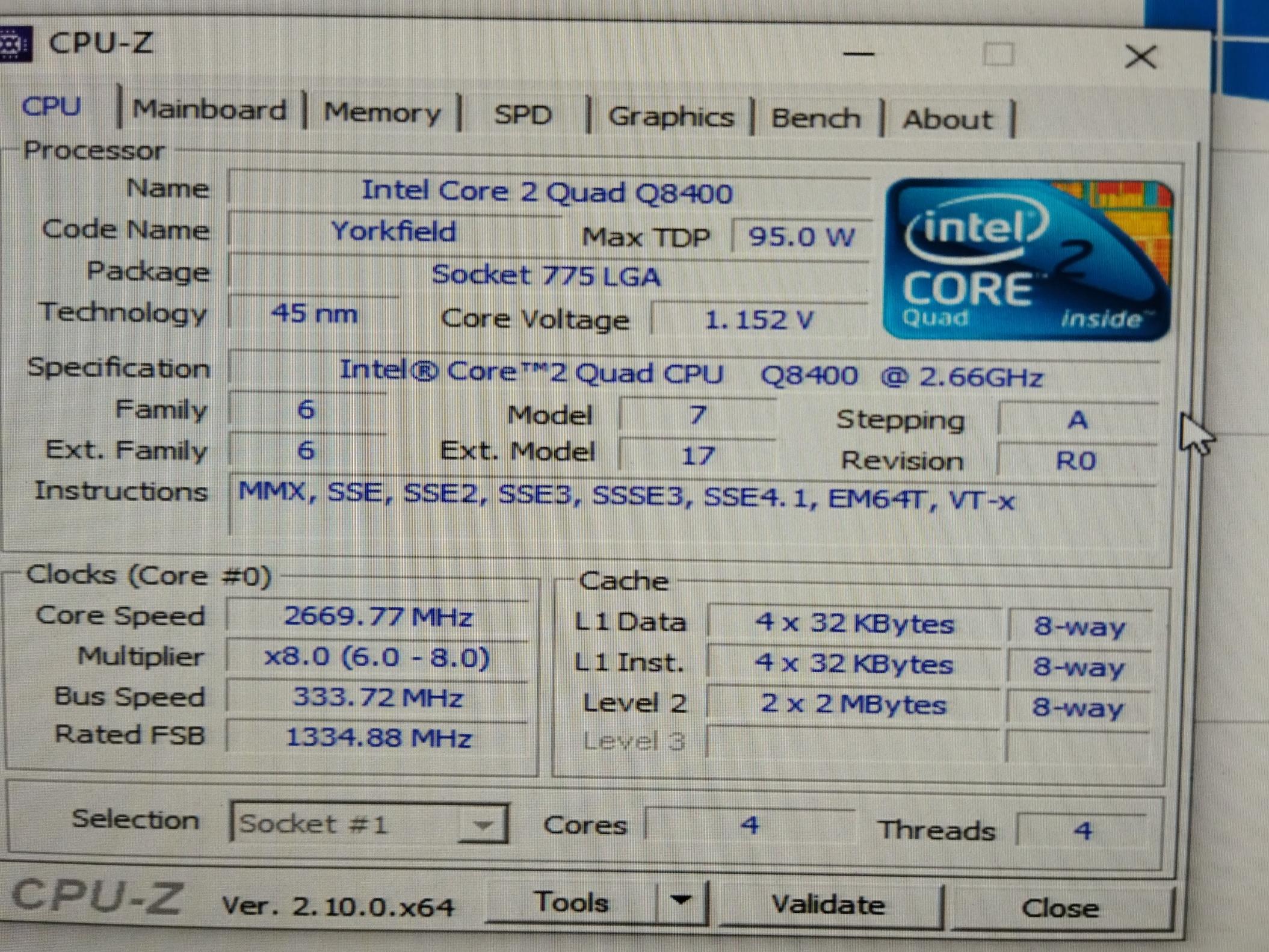
Task: Click the Specification field text
Action: (x=692, y=374)
